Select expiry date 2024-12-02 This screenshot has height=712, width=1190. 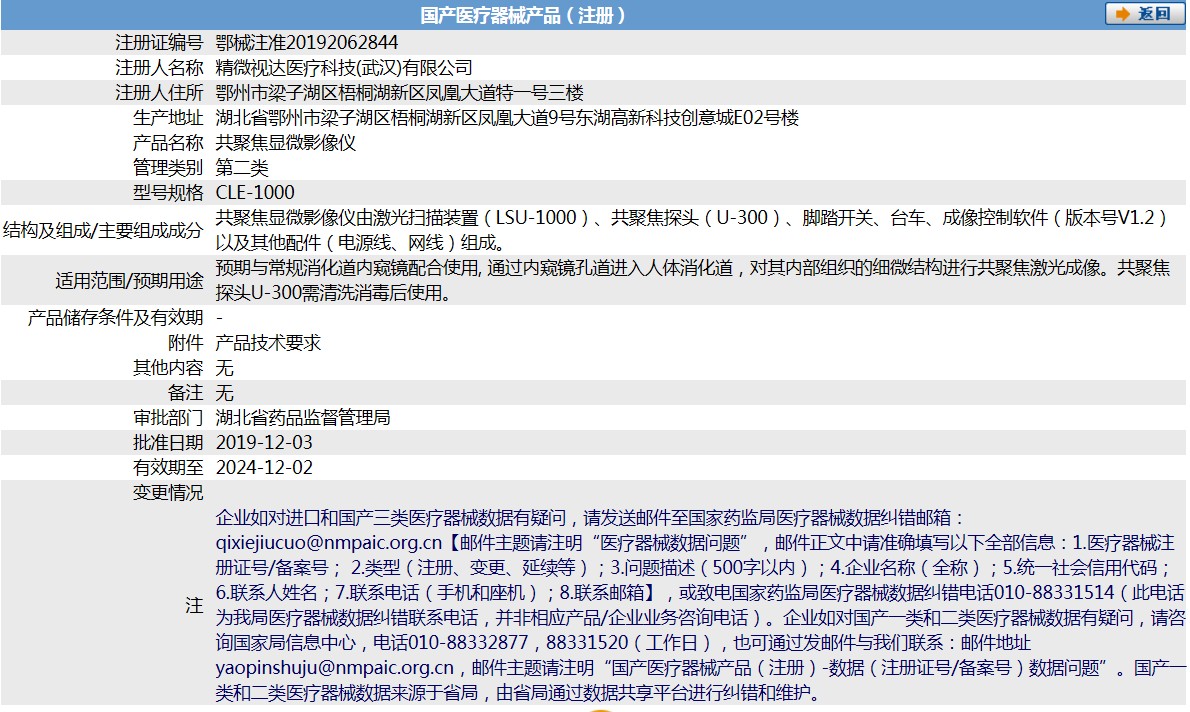(264, 468)
